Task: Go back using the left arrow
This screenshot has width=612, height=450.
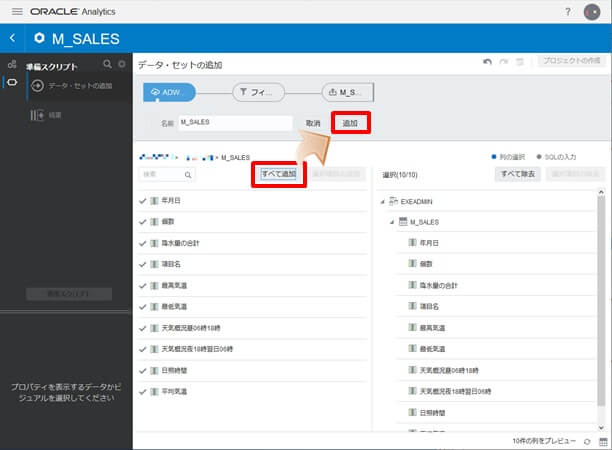Action: click(12, 38)
